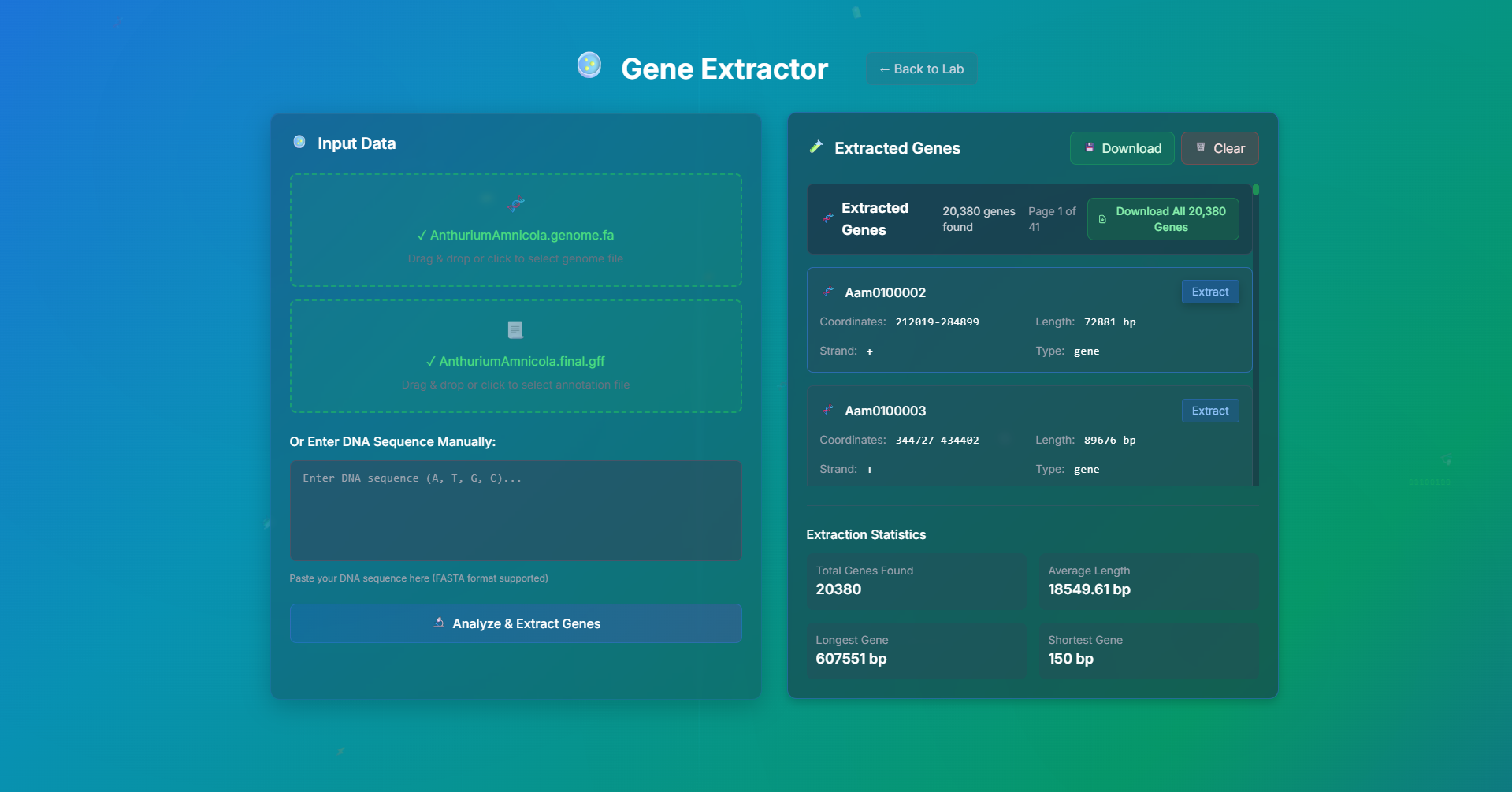Image resolution: width=1512 pixels, height=792 pixels.
Task: Click the DNA sequence input box
Action: pyautogui.click(x=515, y=510)
